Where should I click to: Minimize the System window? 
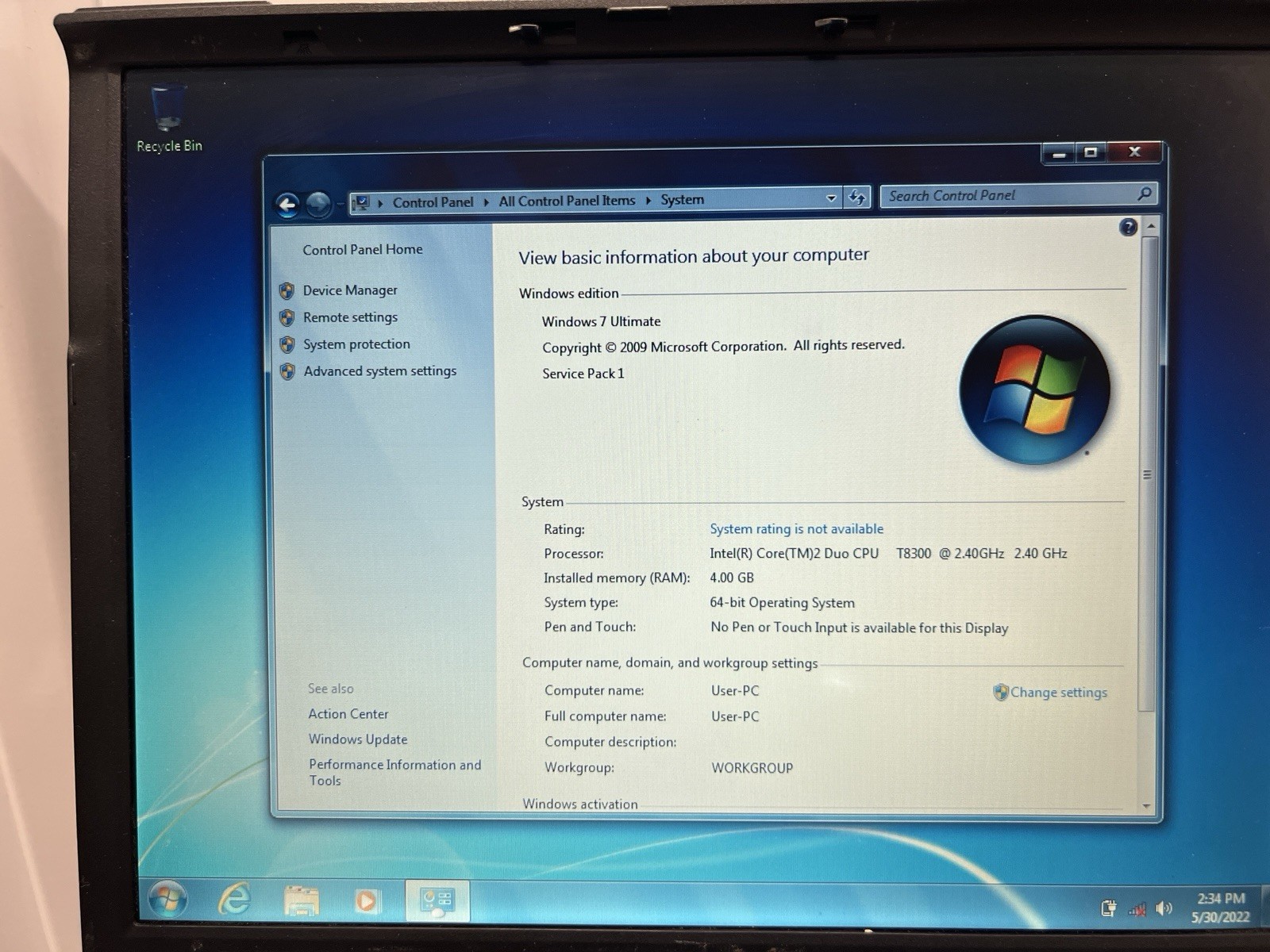[x=1058, y=153]
